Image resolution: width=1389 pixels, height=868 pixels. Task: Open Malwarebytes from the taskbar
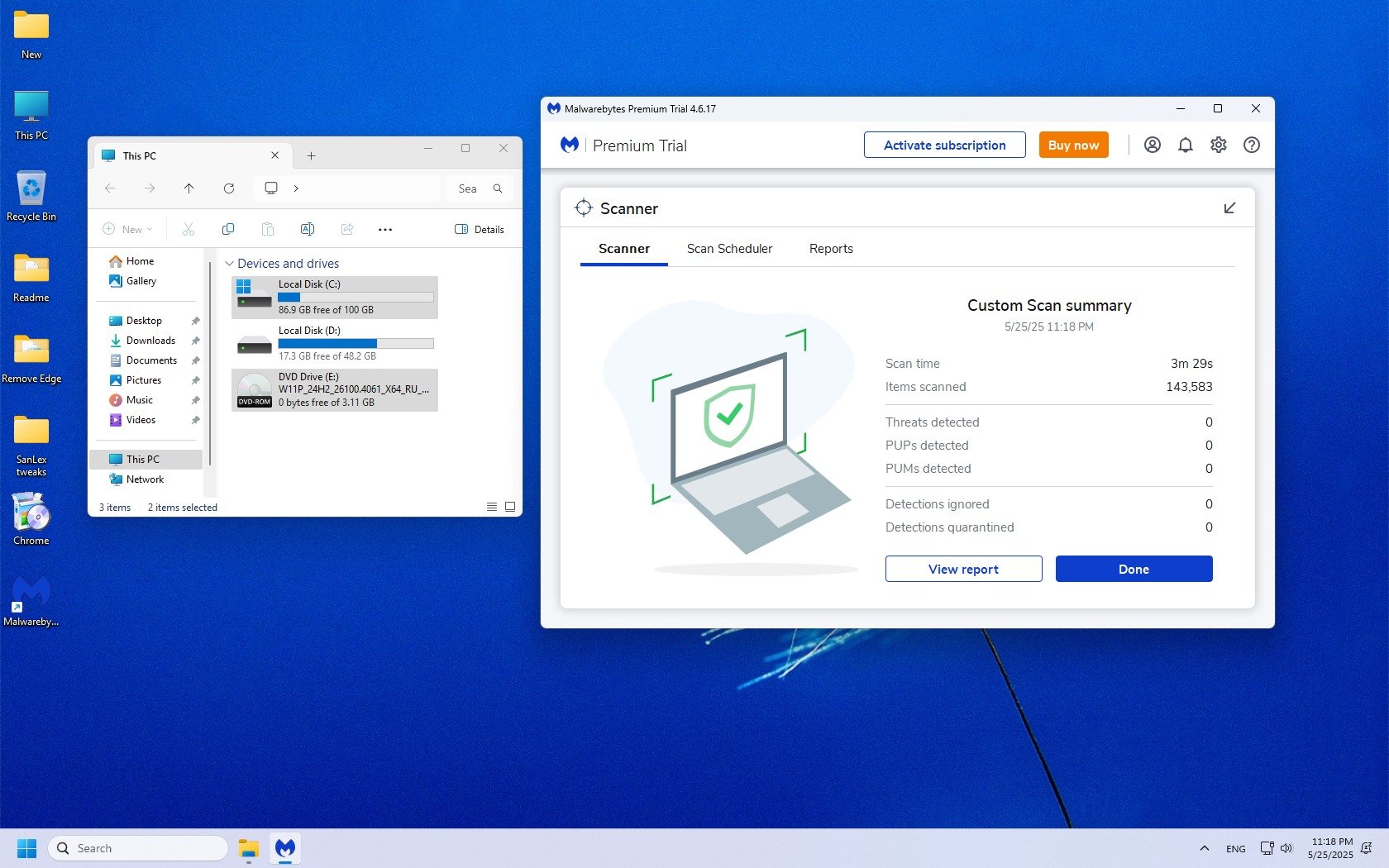coord(285,848)
